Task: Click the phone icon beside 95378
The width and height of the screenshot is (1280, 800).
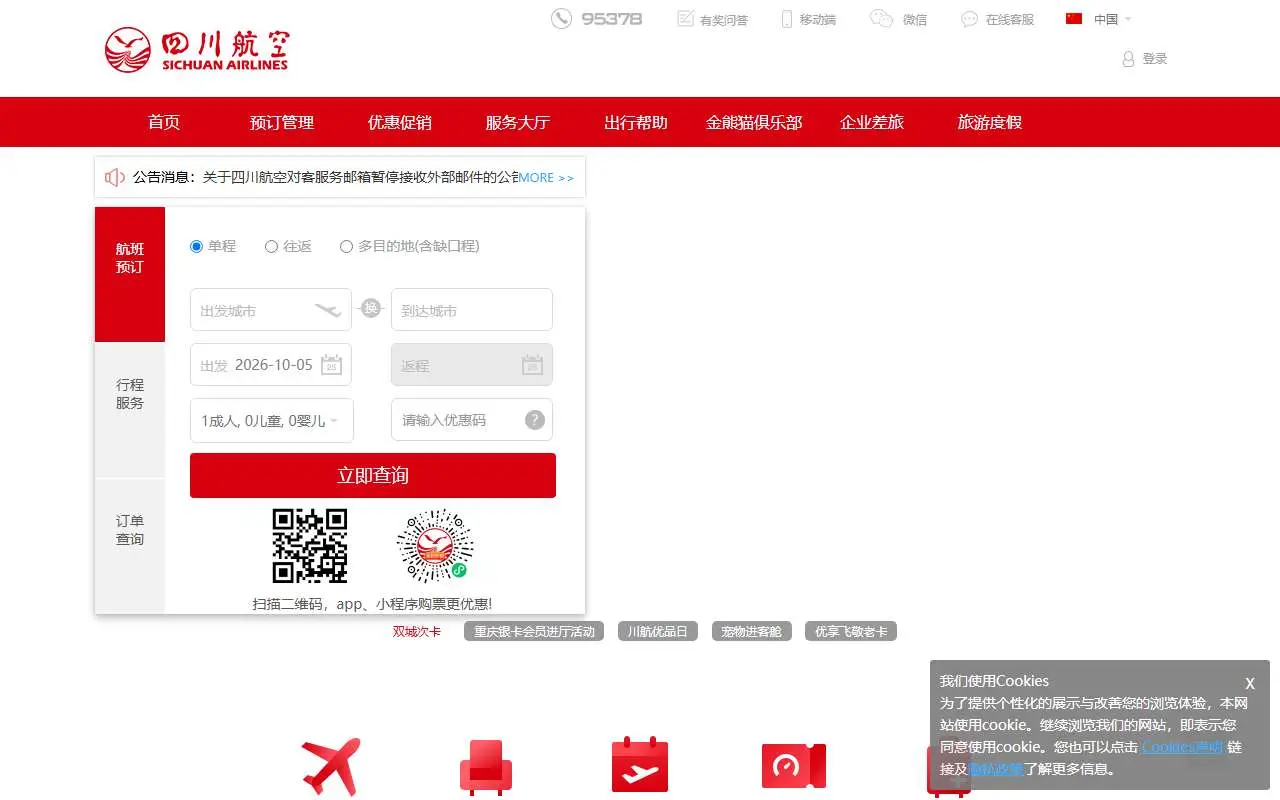Action: [561, 18]
